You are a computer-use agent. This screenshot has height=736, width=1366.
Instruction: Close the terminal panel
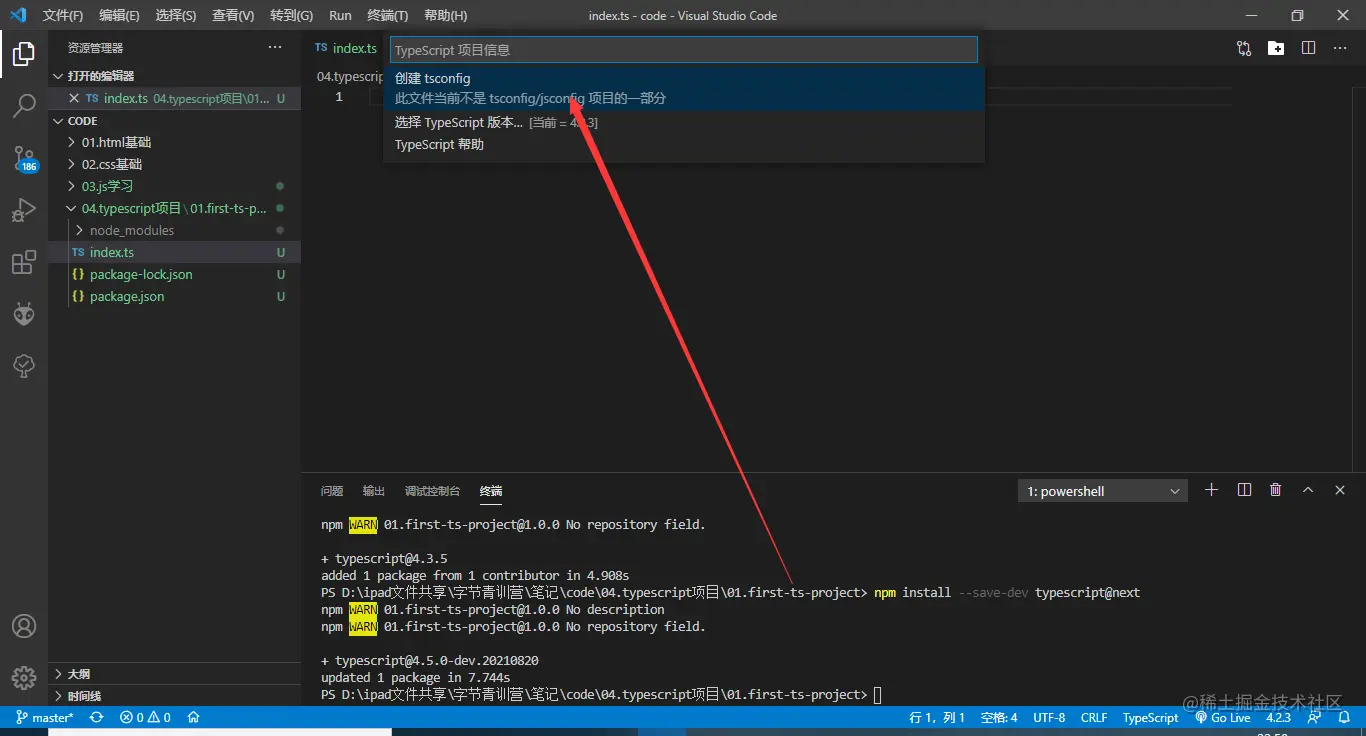(1340, 490)
